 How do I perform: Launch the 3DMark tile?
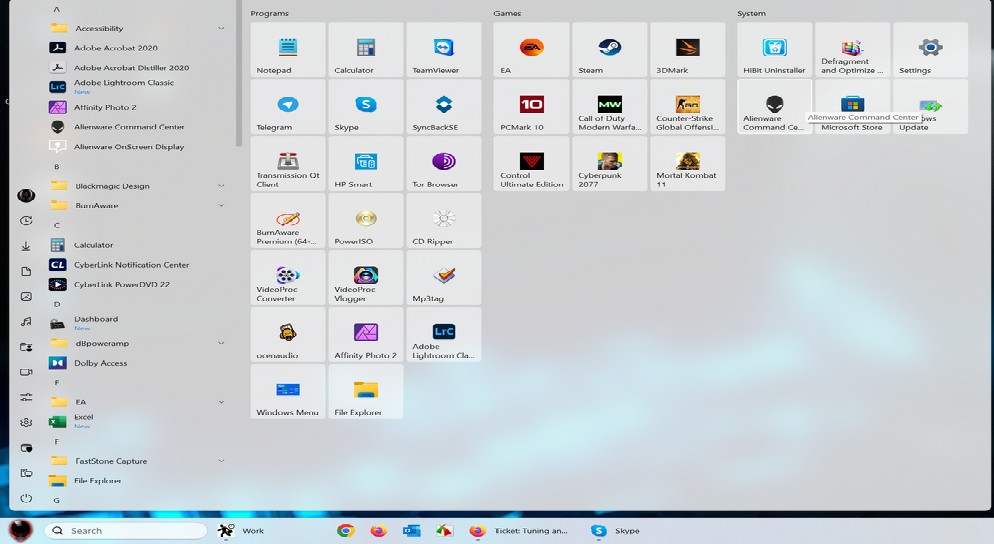coord(687,51)
